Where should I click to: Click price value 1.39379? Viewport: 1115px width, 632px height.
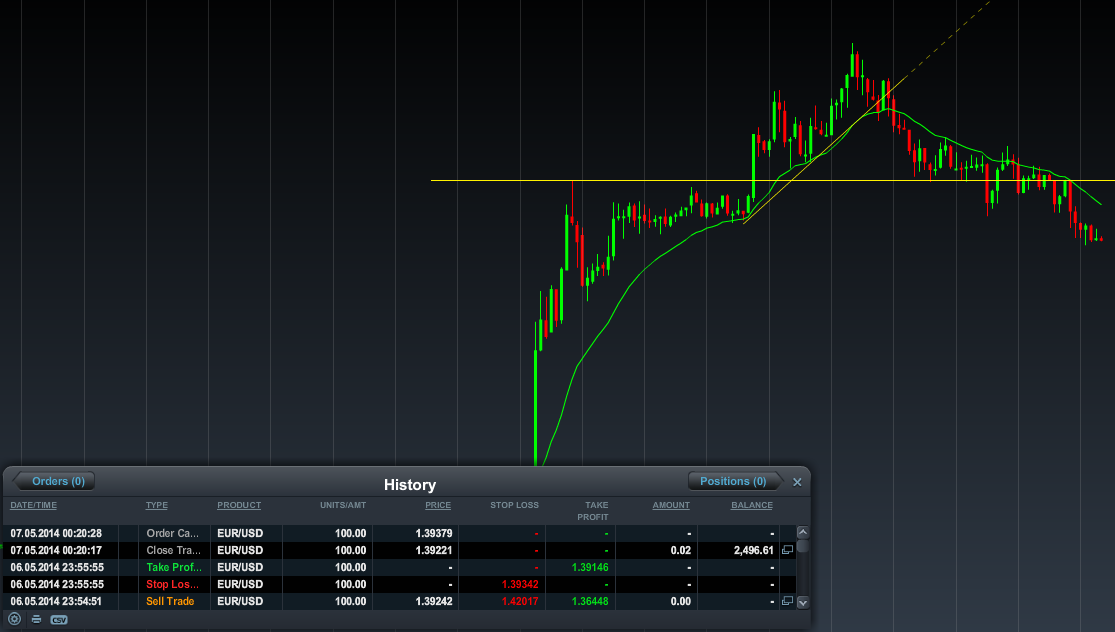(x=434, y=533)
